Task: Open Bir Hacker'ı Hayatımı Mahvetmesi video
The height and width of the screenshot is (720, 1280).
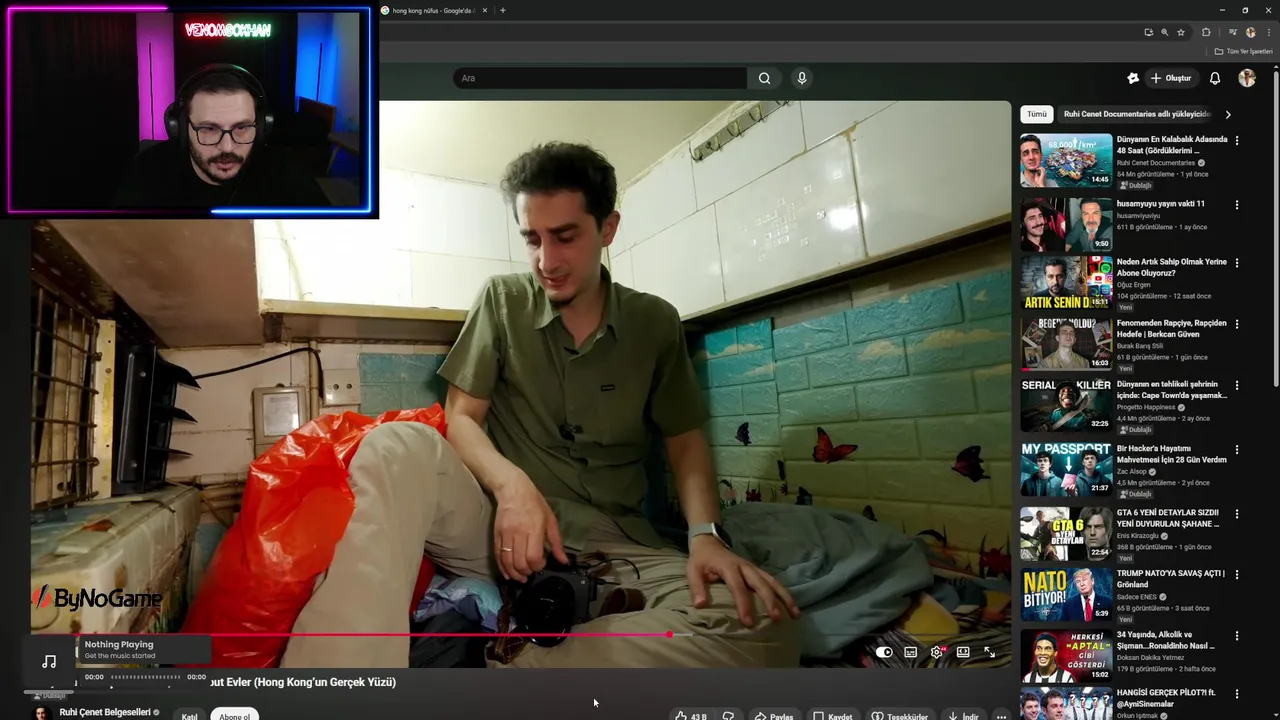Action: pos(1171,454)
